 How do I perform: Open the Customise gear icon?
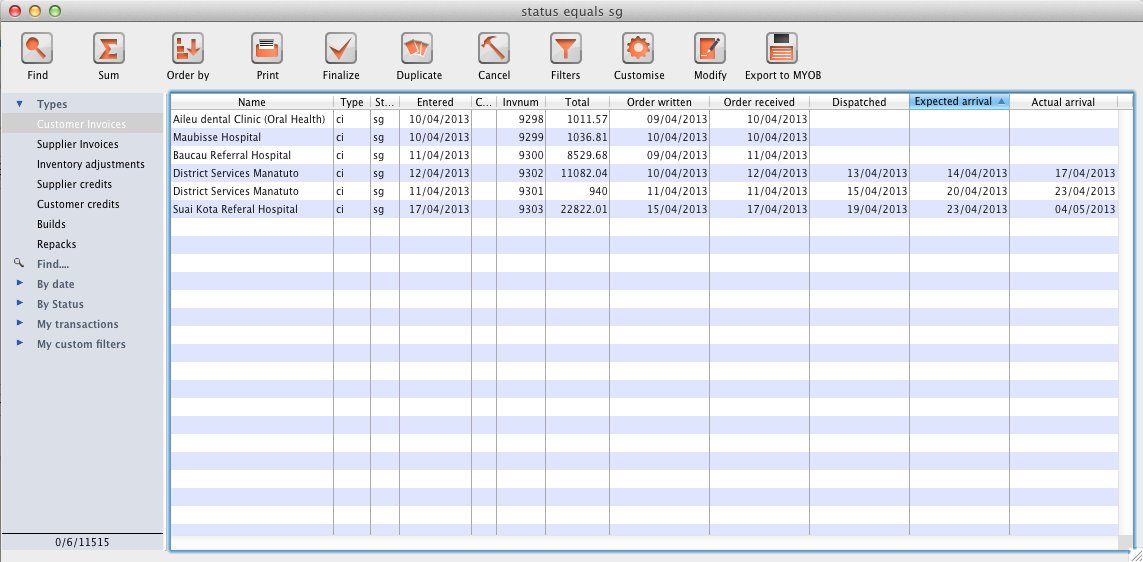pyautogui.click(x=638, y=48)
